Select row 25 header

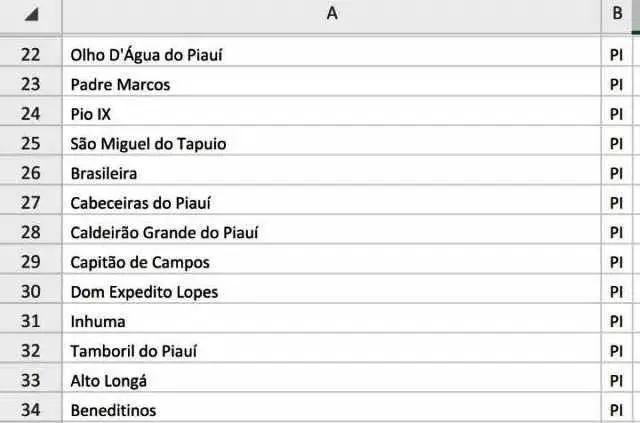pos(31,143)
